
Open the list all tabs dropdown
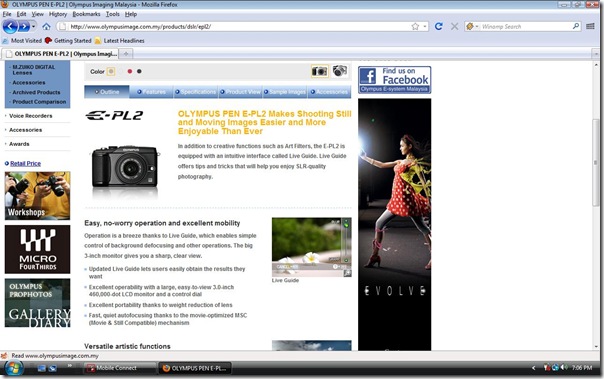click(x=596, y=54)
